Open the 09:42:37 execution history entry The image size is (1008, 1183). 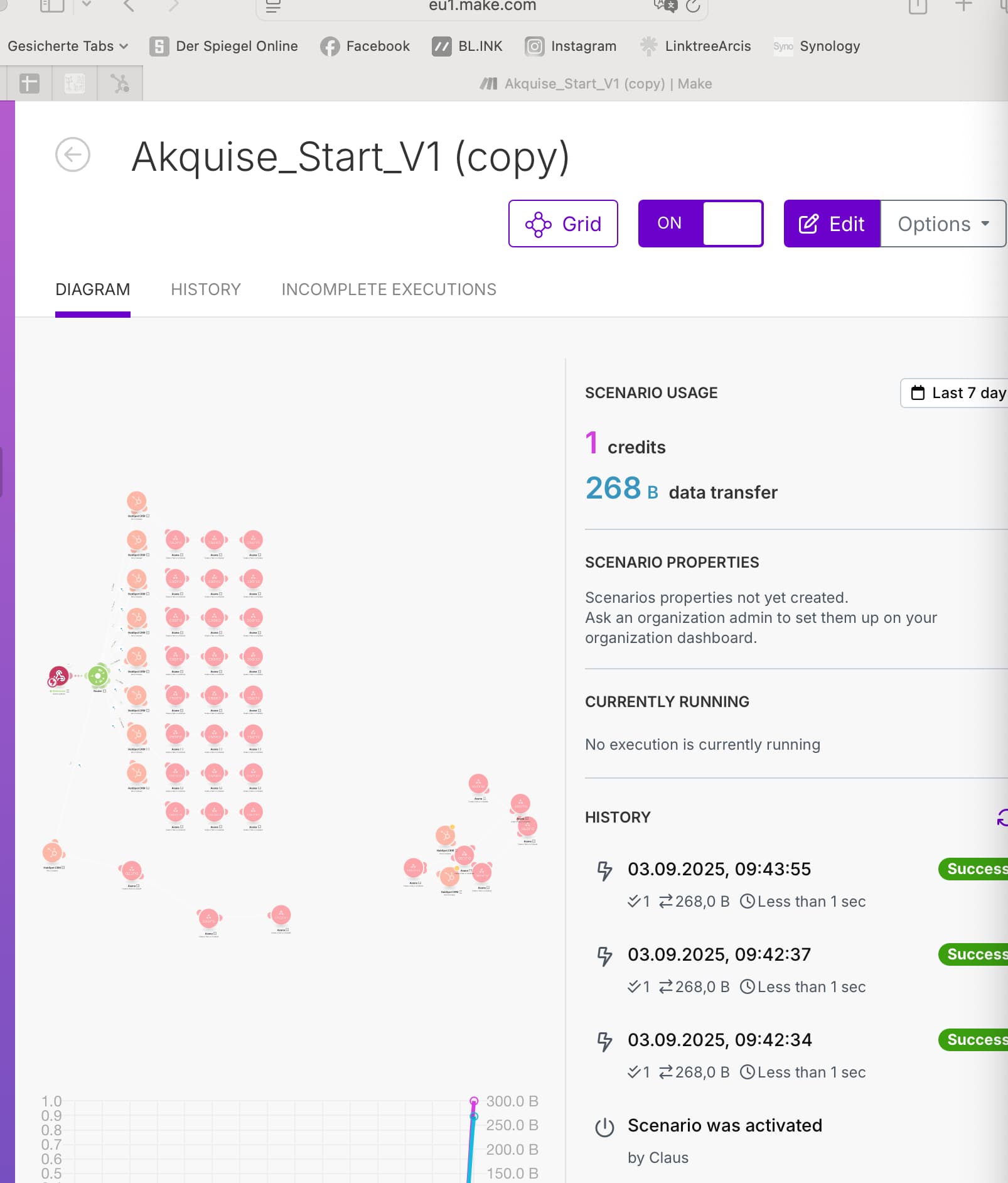719,954
